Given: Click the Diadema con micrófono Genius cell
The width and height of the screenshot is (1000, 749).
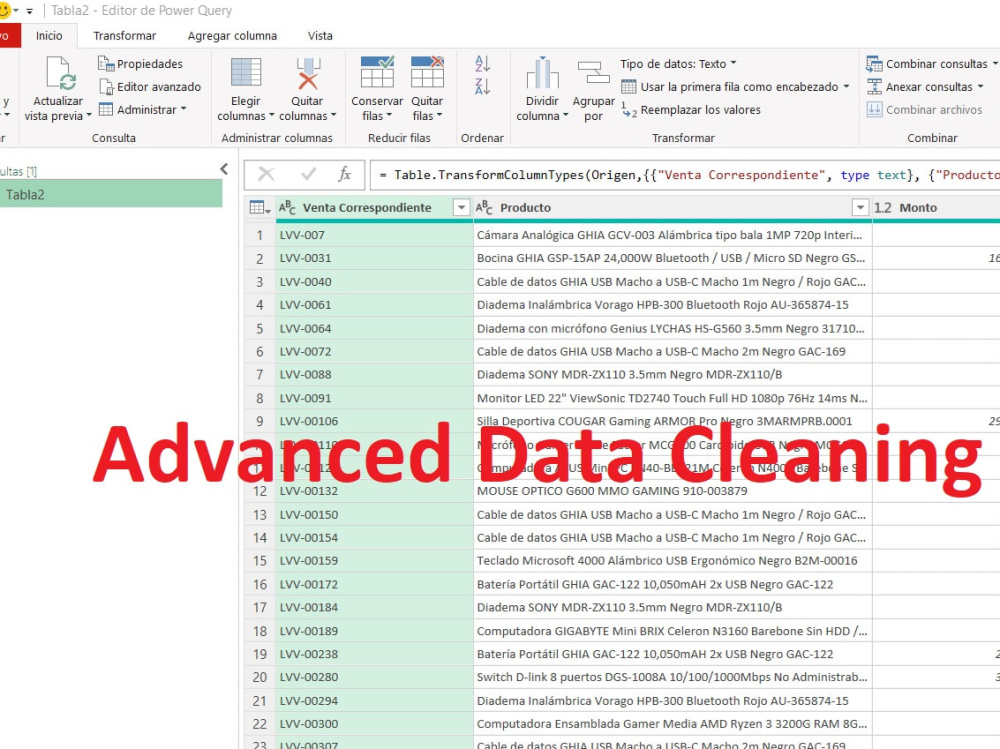Looking at the screenshot, I should [x=672, y=328].
